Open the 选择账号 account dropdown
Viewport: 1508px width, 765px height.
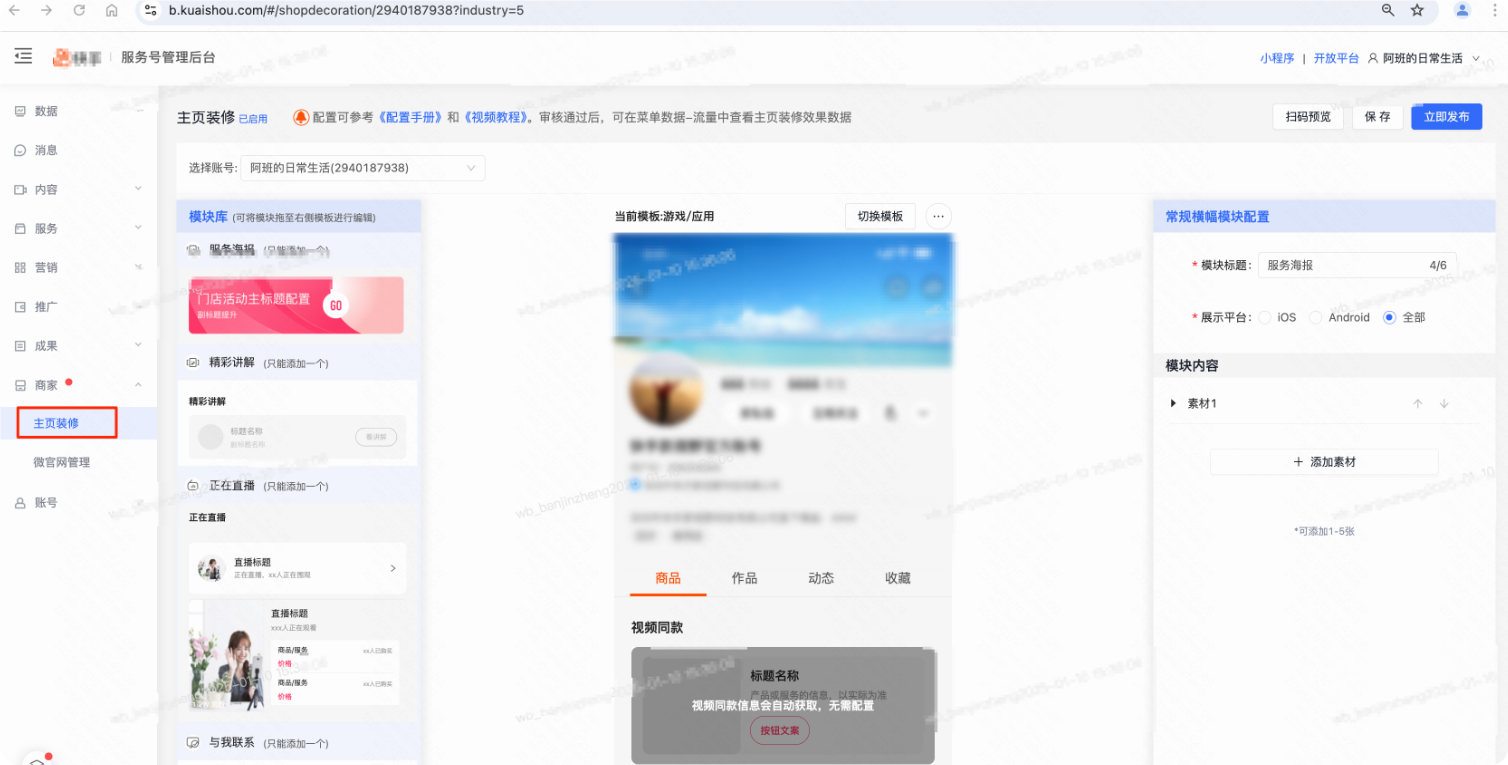(363, 168)
